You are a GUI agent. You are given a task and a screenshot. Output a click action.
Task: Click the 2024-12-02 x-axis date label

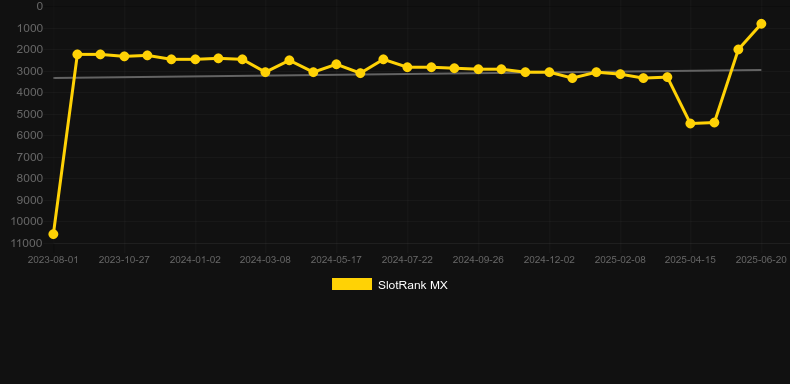(x=549, y=260)
